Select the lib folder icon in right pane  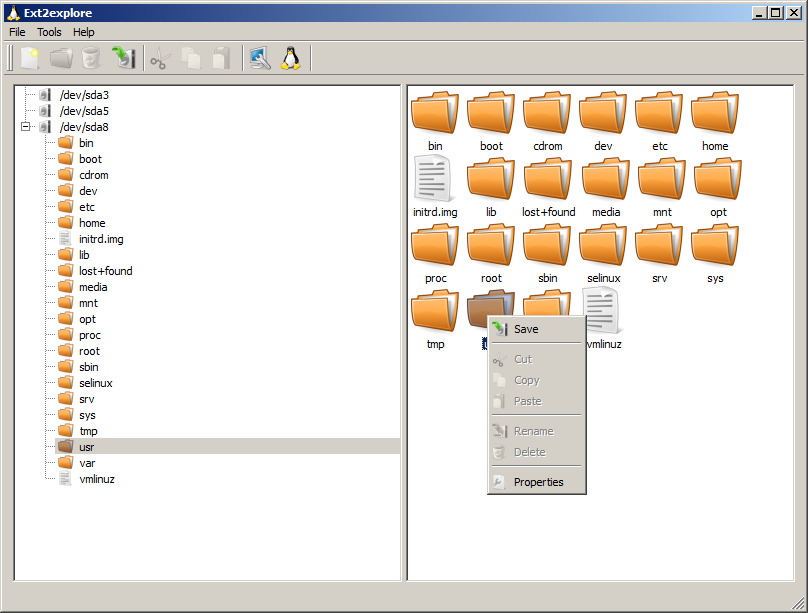point(491,178)
